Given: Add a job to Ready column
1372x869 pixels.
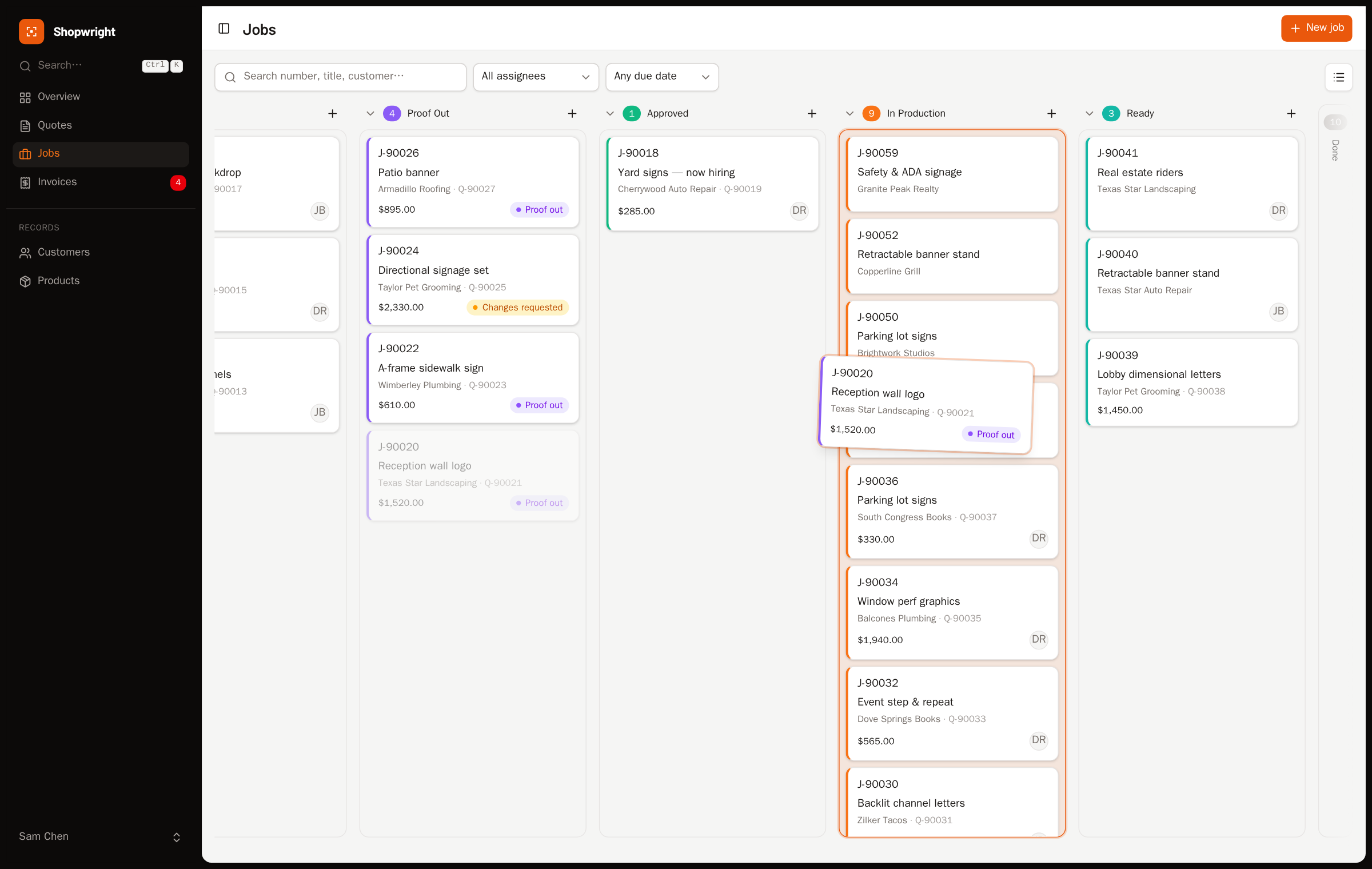Looking at the screenshot, I should pyautogui.click(x=1291, y=114).
